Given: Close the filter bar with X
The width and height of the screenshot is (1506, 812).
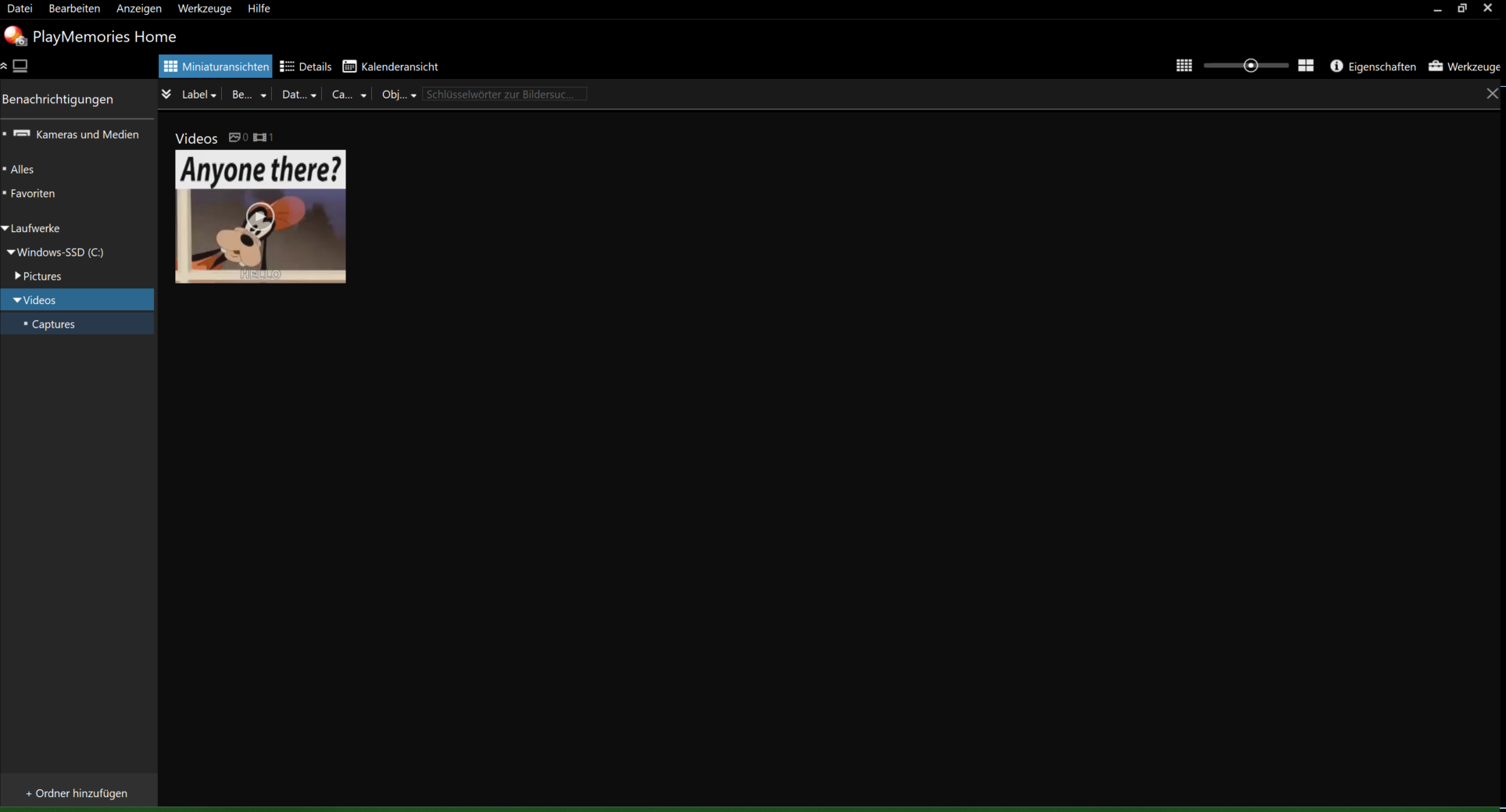Looking at the screenshot, I should 1492,94.
